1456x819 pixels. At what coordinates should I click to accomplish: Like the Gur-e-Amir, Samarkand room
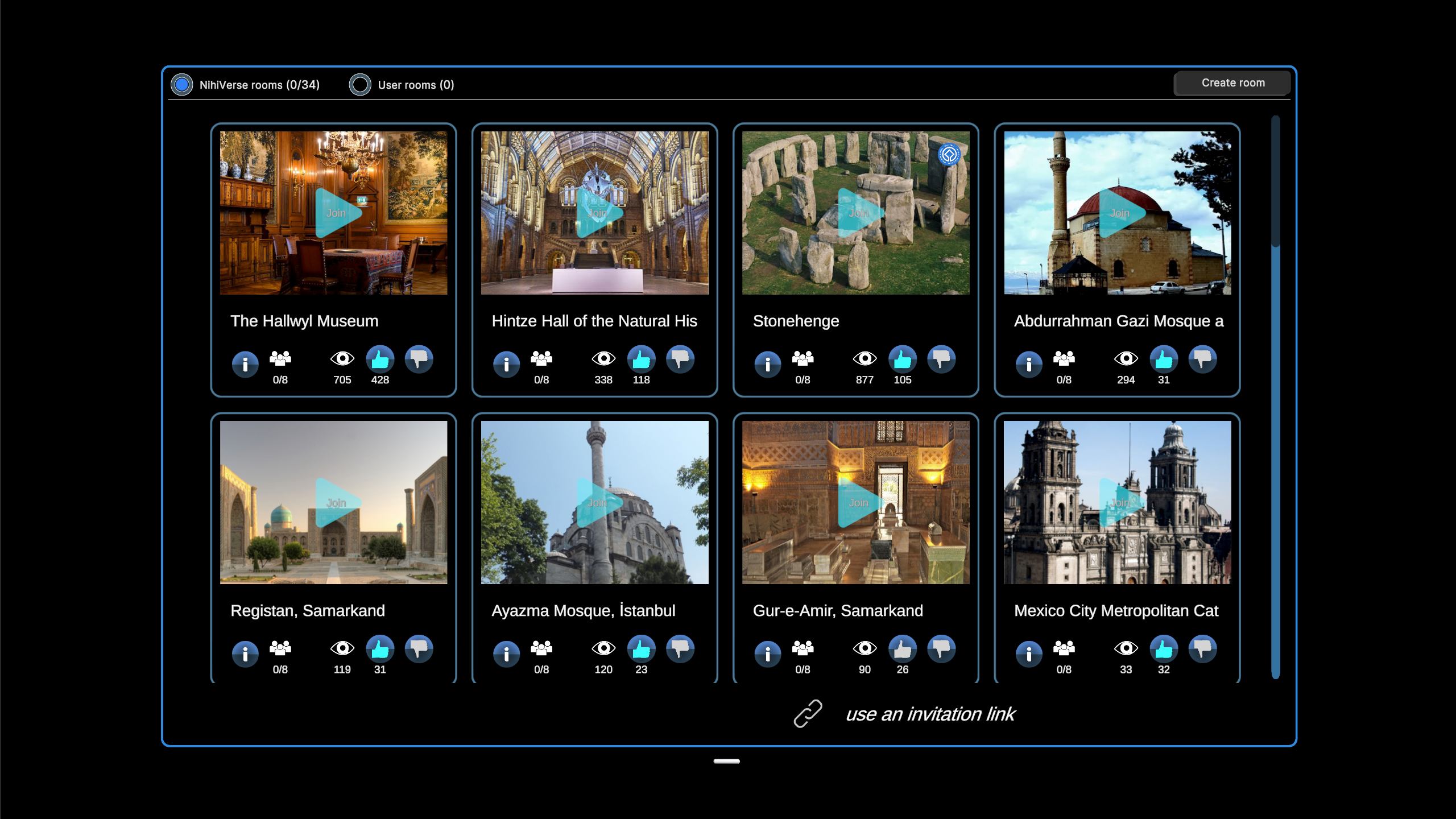pos(903,649)
